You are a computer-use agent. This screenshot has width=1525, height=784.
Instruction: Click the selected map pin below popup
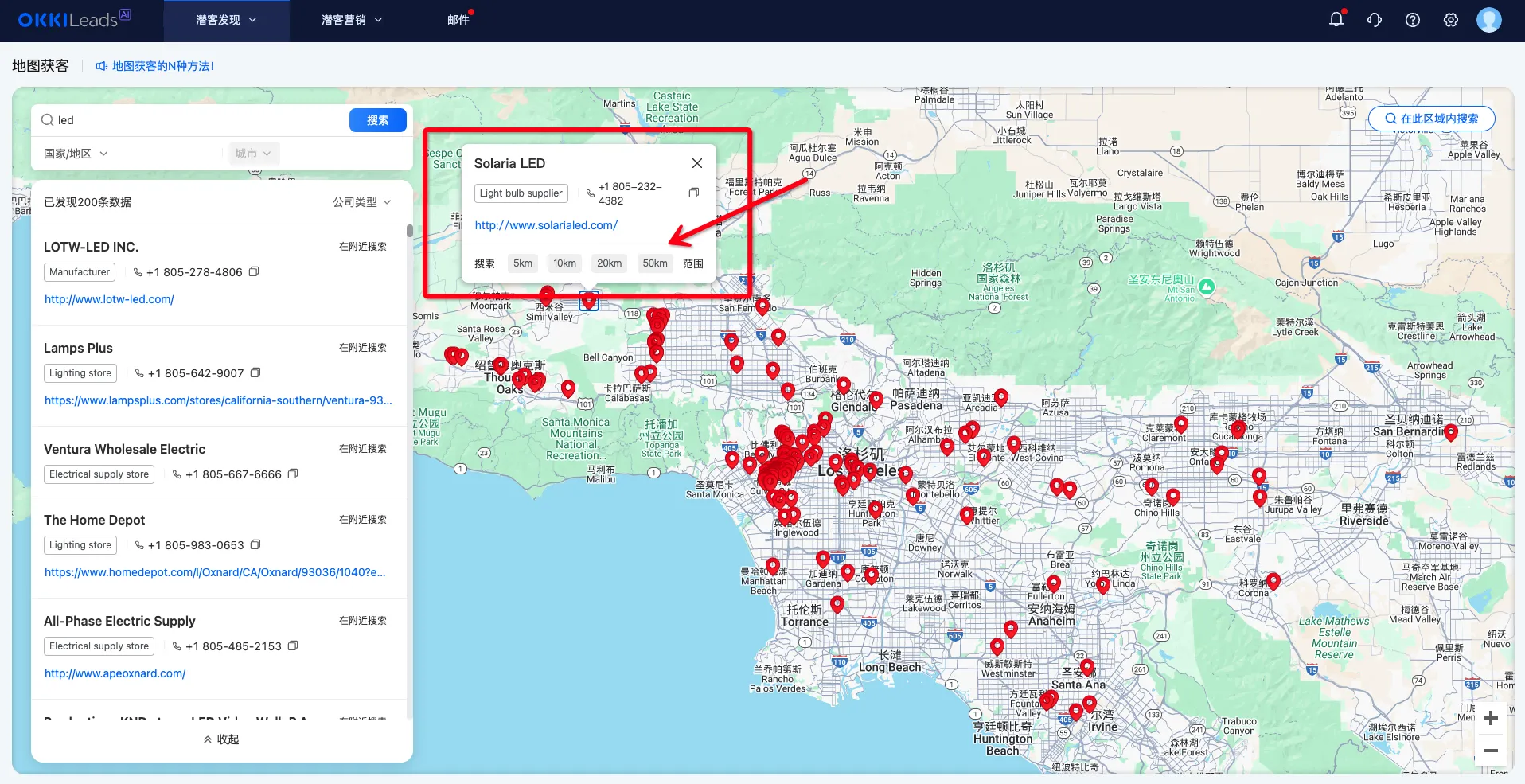589,300
